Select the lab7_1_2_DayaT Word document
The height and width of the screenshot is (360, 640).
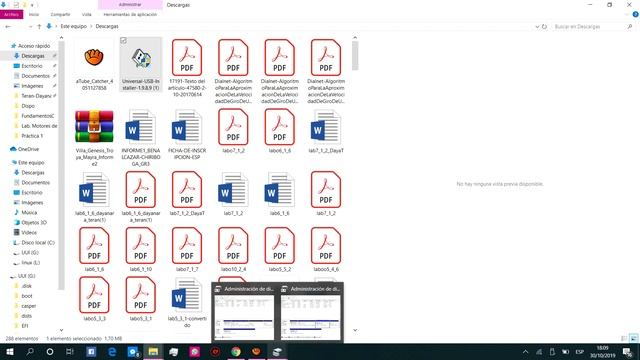pyautogui.click(x=326, y=131)
